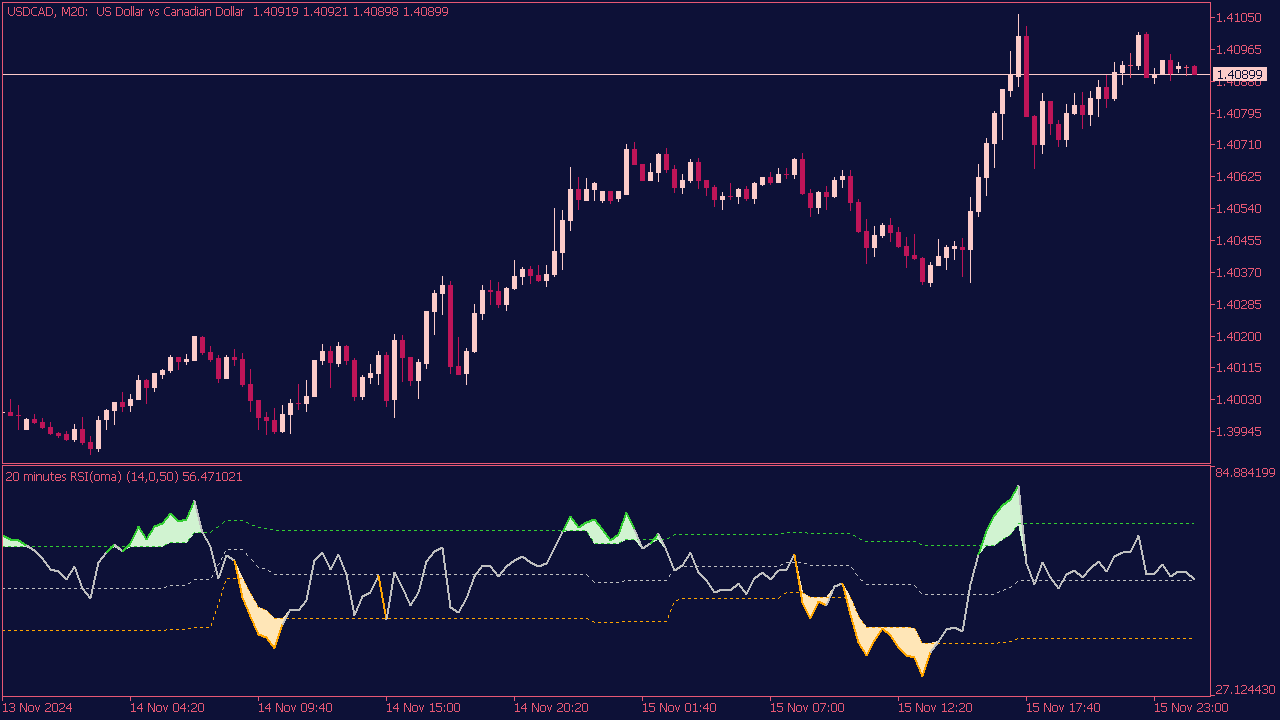Click price scale value 1.40540
This screenshot has width=1280, height=720.
tap(1237, 209)
